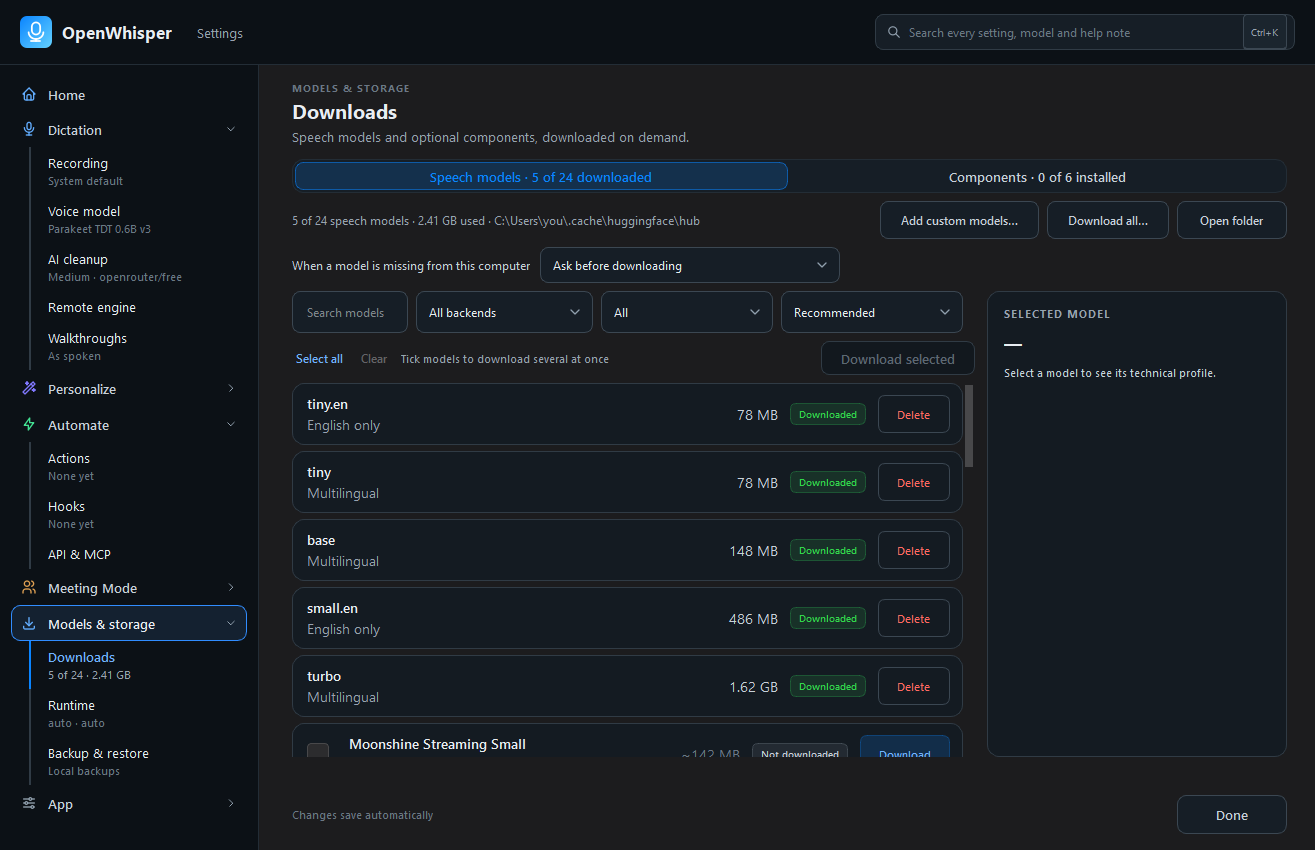The height and width of the screenshot is (850, 1315).
Task: Click the Personalize wand icon
Action: pos(30,389)
